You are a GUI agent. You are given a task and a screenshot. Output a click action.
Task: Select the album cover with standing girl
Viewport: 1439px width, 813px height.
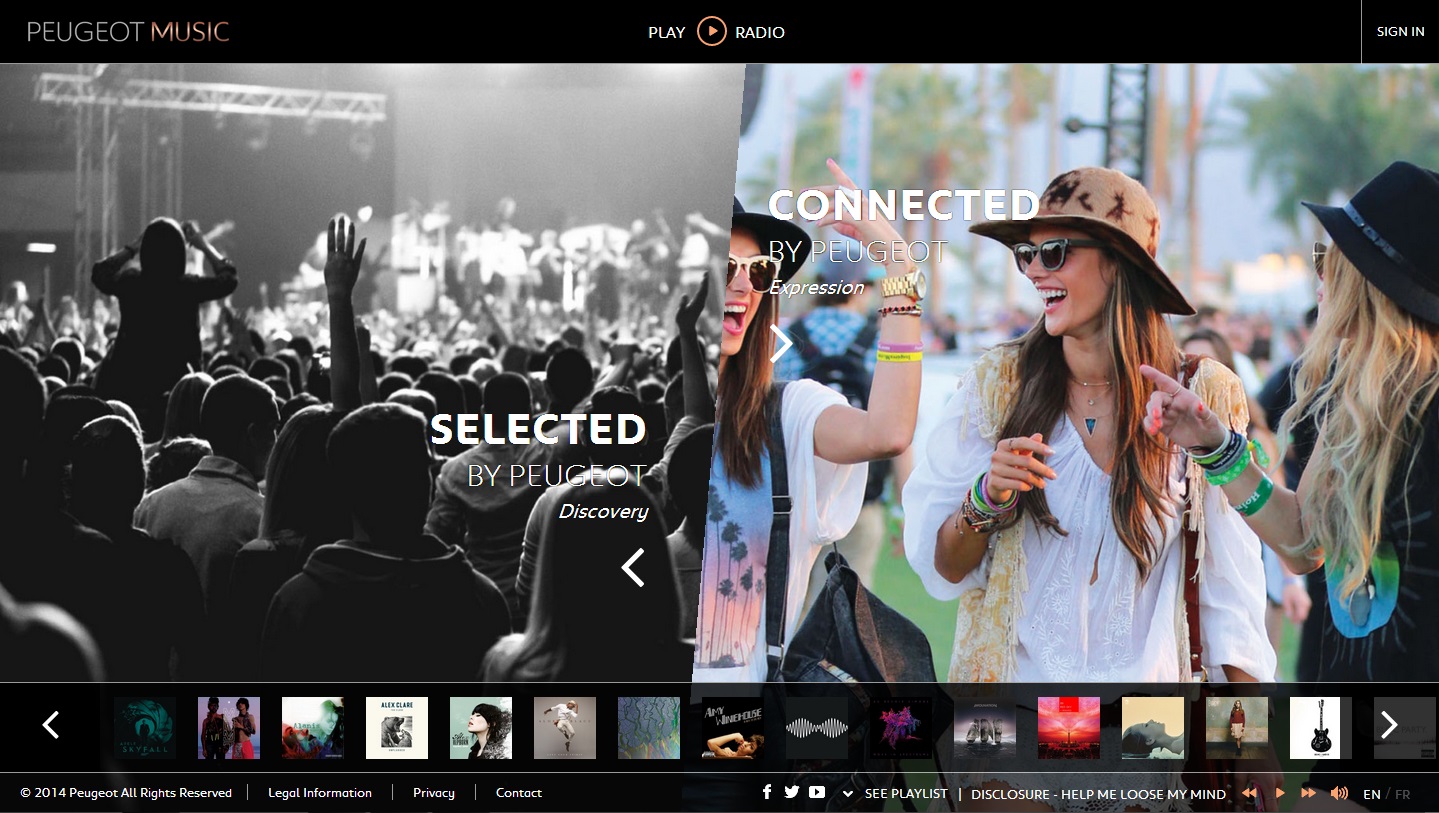point(1237,728)
